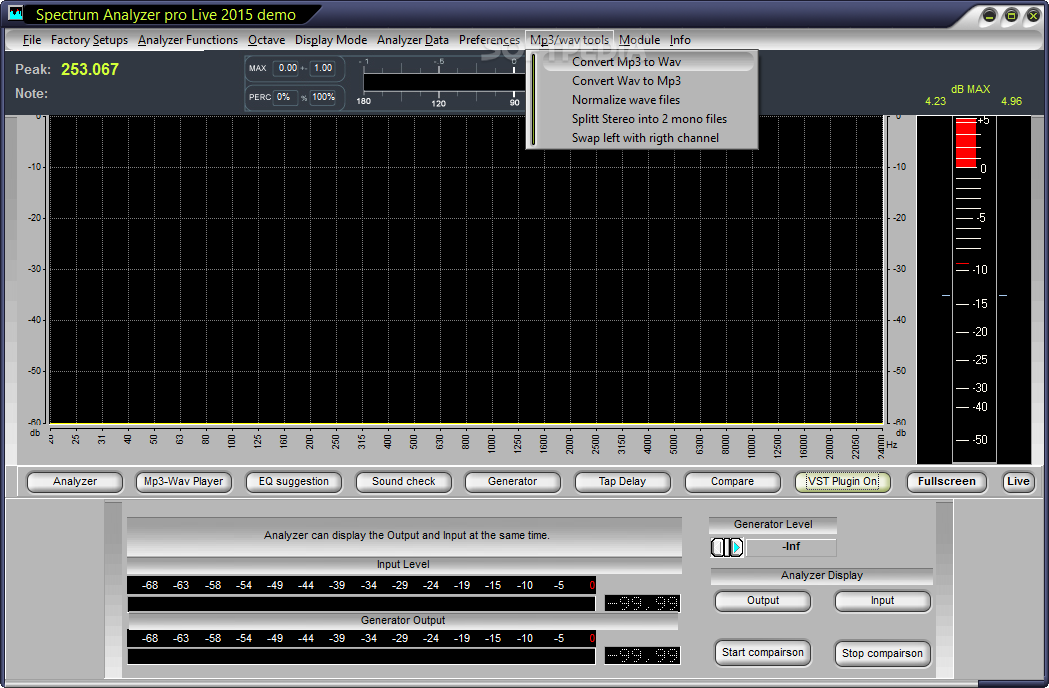Open the Module menu
The height and width of the screenshot is (688, 1049).
click(x=639, y=40)
